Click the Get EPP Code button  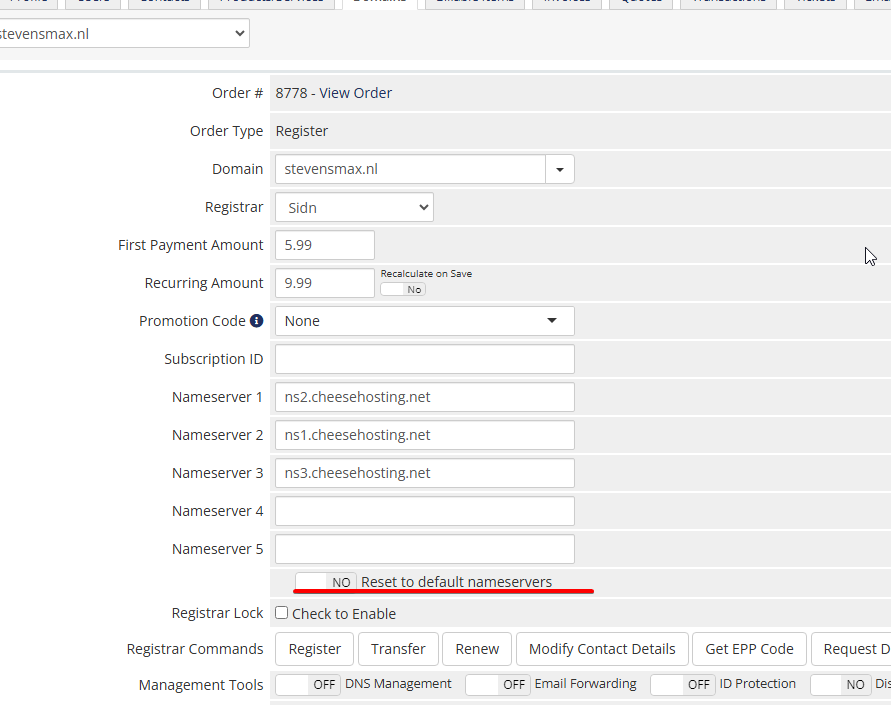749,649
